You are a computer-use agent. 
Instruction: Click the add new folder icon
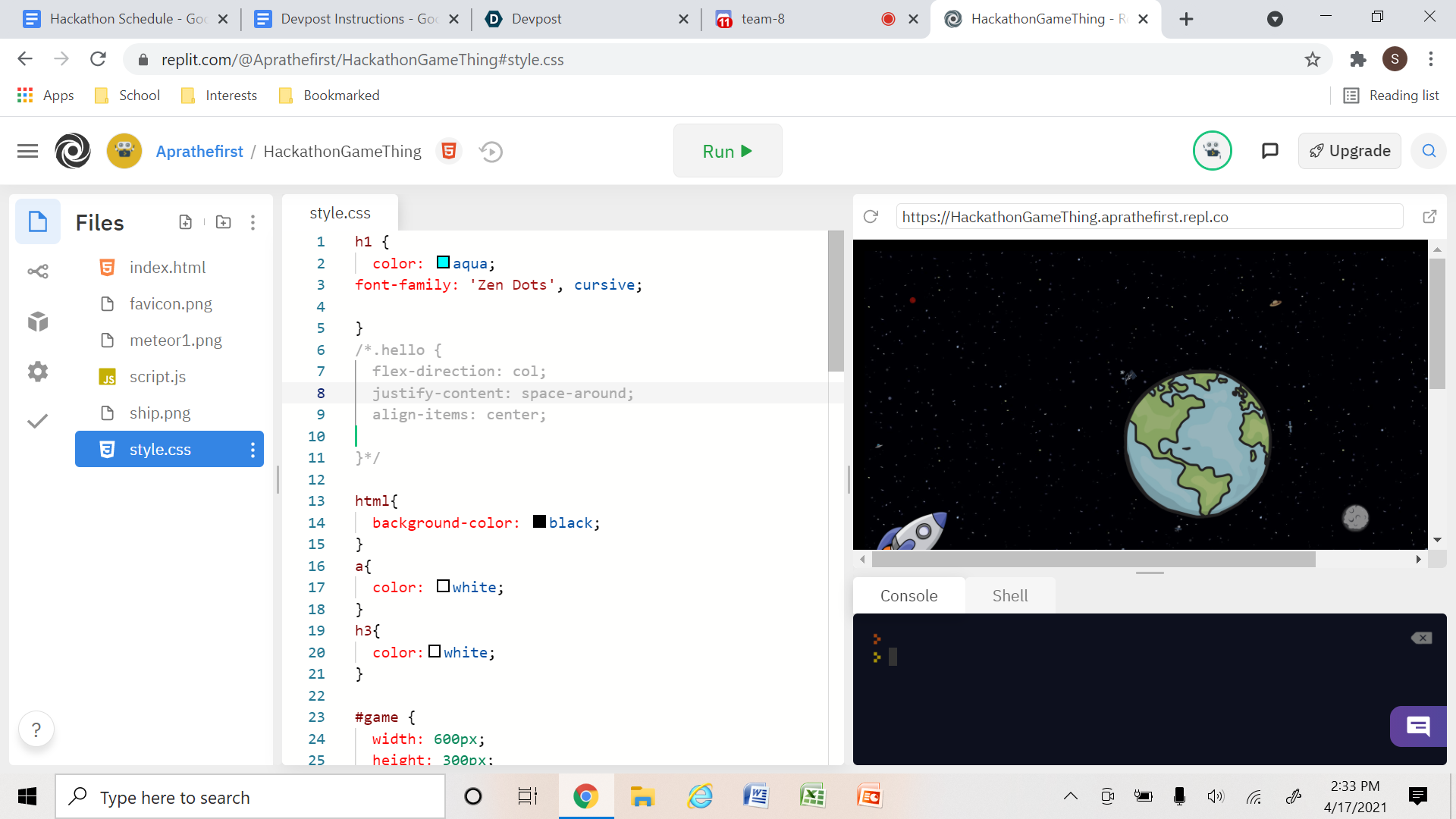223,222
